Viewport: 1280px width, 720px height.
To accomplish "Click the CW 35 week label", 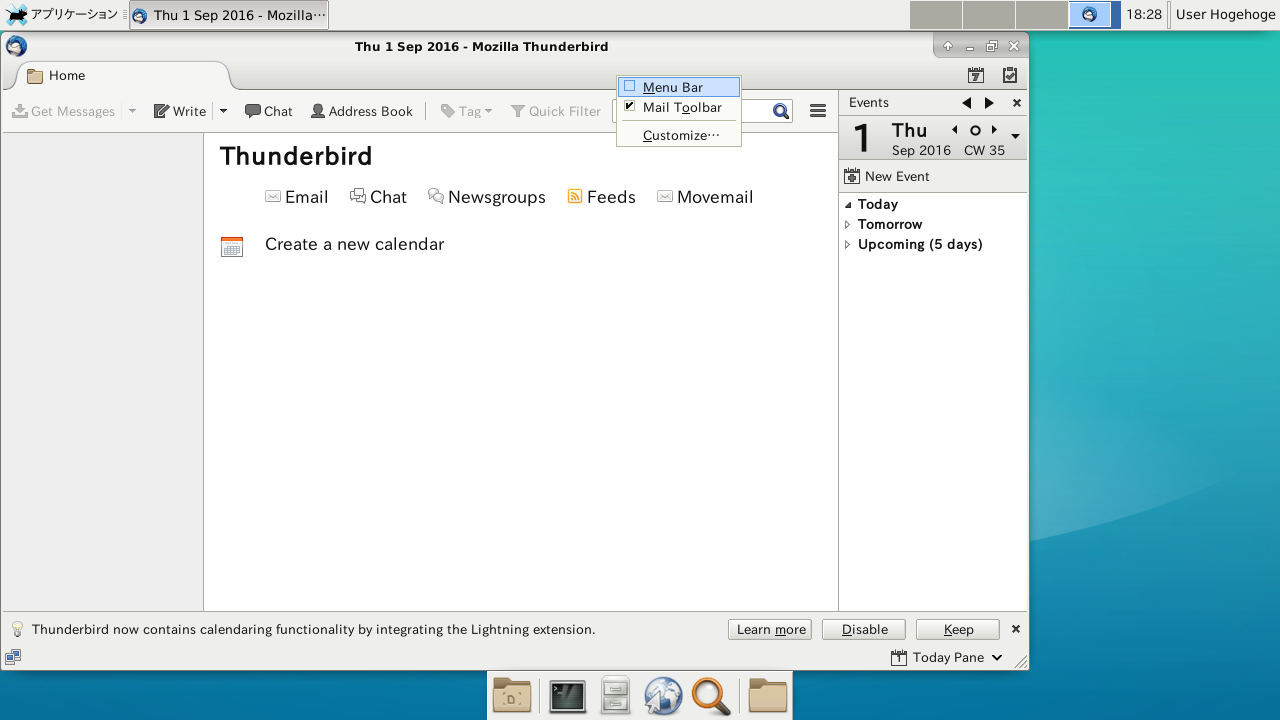I will pos(984,151).
